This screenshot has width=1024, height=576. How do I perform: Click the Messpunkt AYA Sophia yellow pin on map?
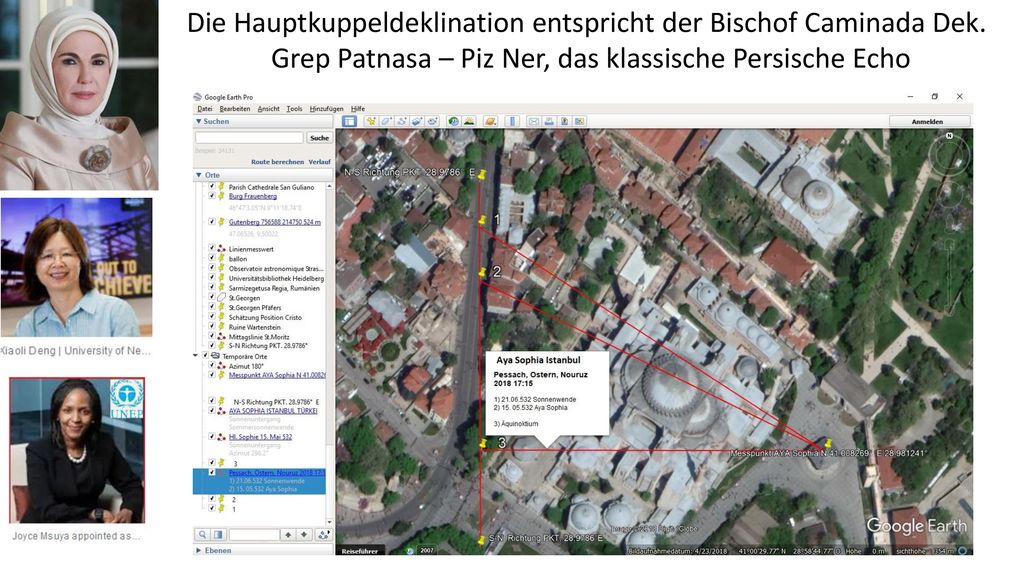(829, 443)
